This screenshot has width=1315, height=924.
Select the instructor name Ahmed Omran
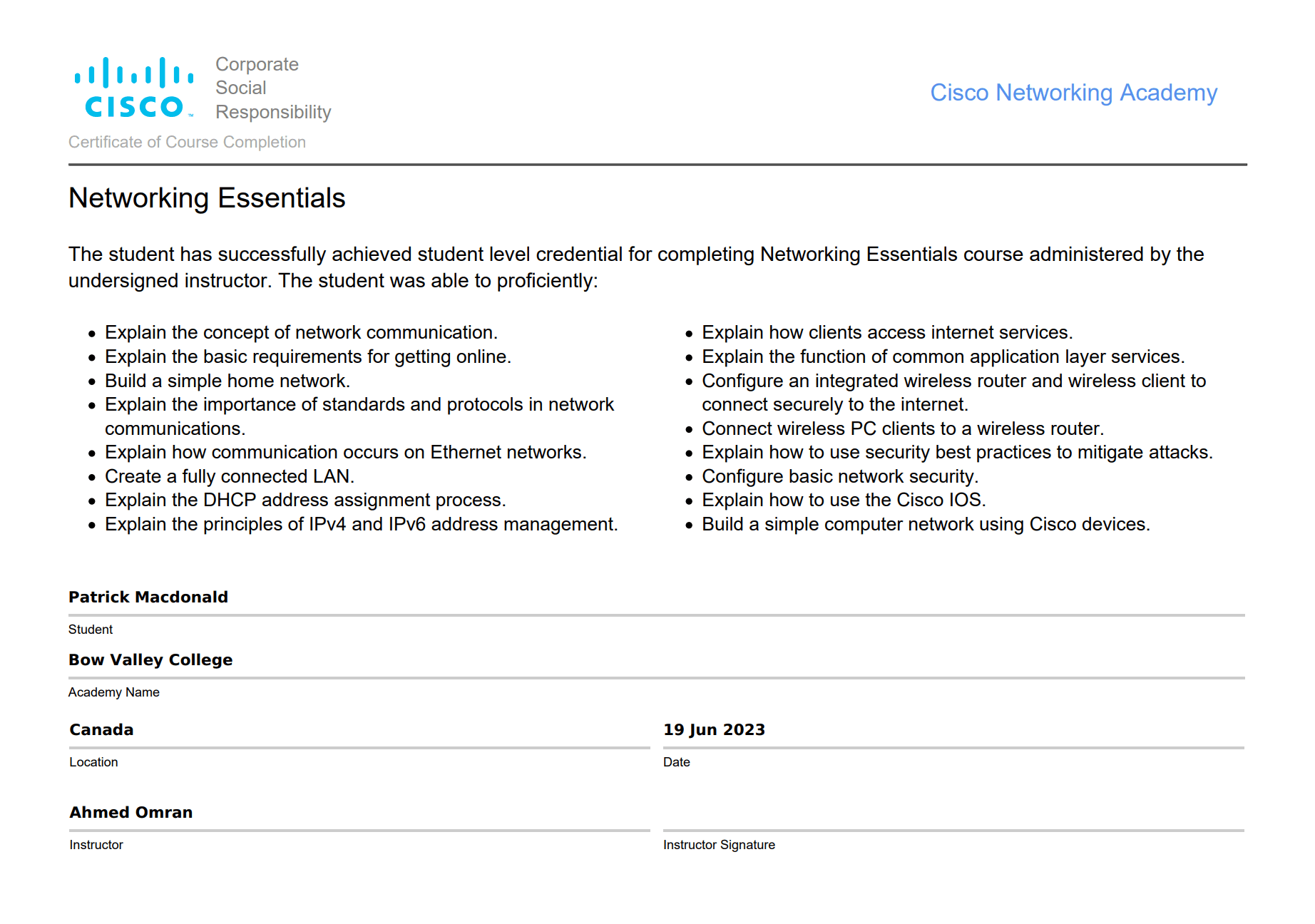tap(131, 812)
